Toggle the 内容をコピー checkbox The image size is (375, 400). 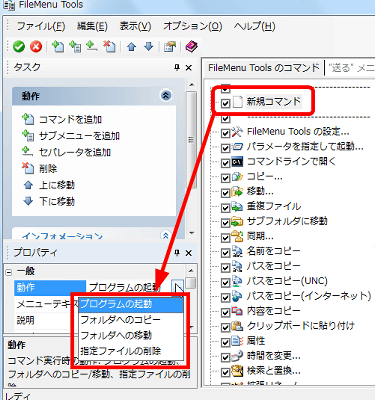click(x=226, y=312)
